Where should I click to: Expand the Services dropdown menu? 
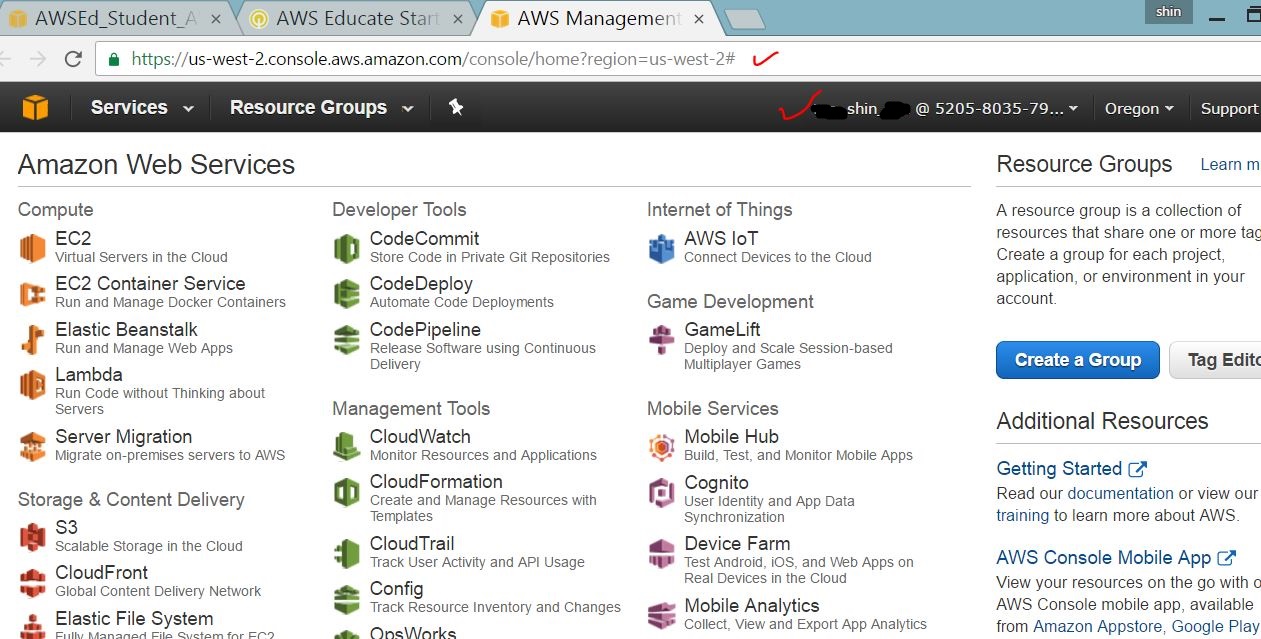[x=141, y=108]
